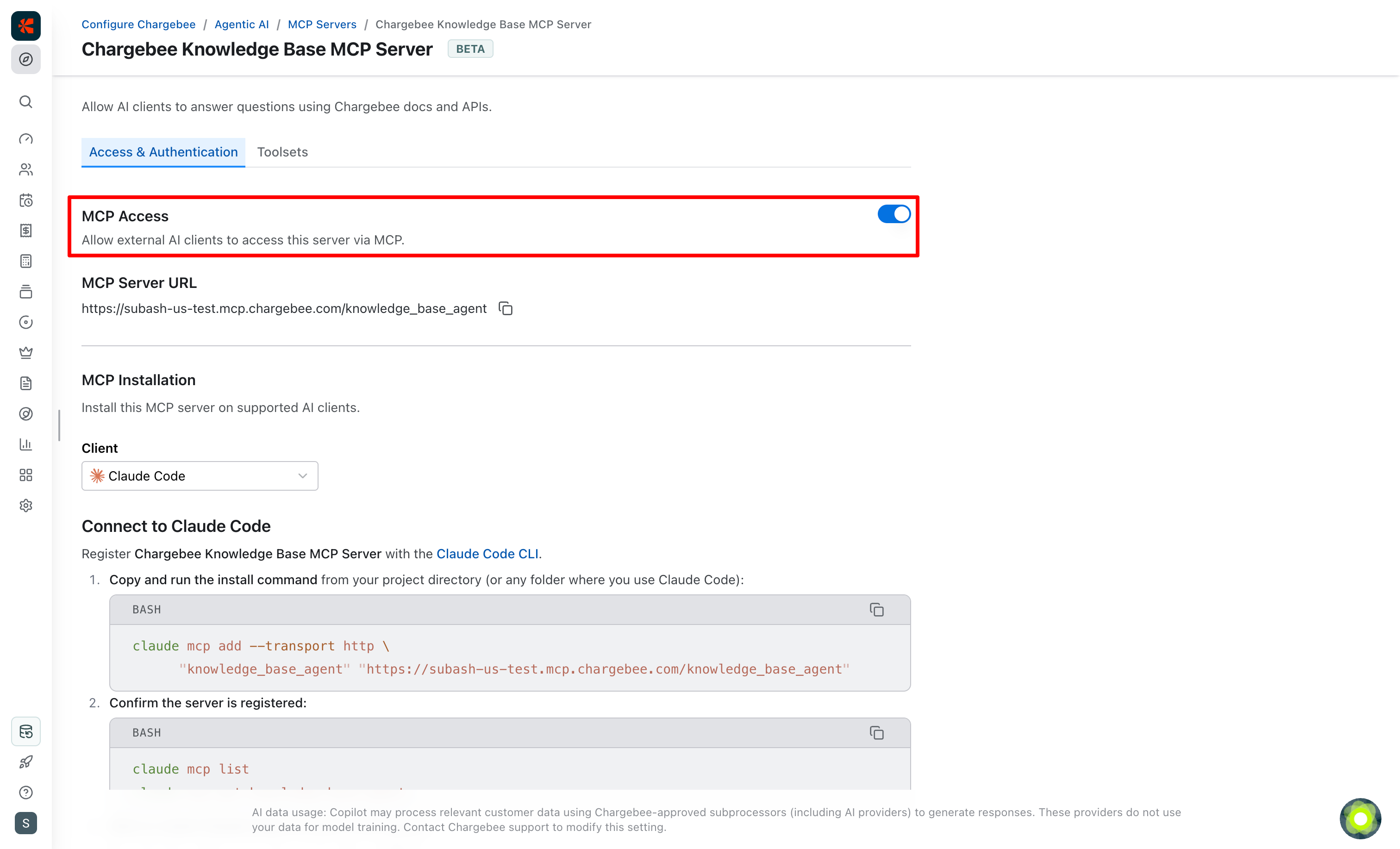The image size is (1400, 849).
Task: Toggle the MCP Access switch
Action: pos(894,214)
